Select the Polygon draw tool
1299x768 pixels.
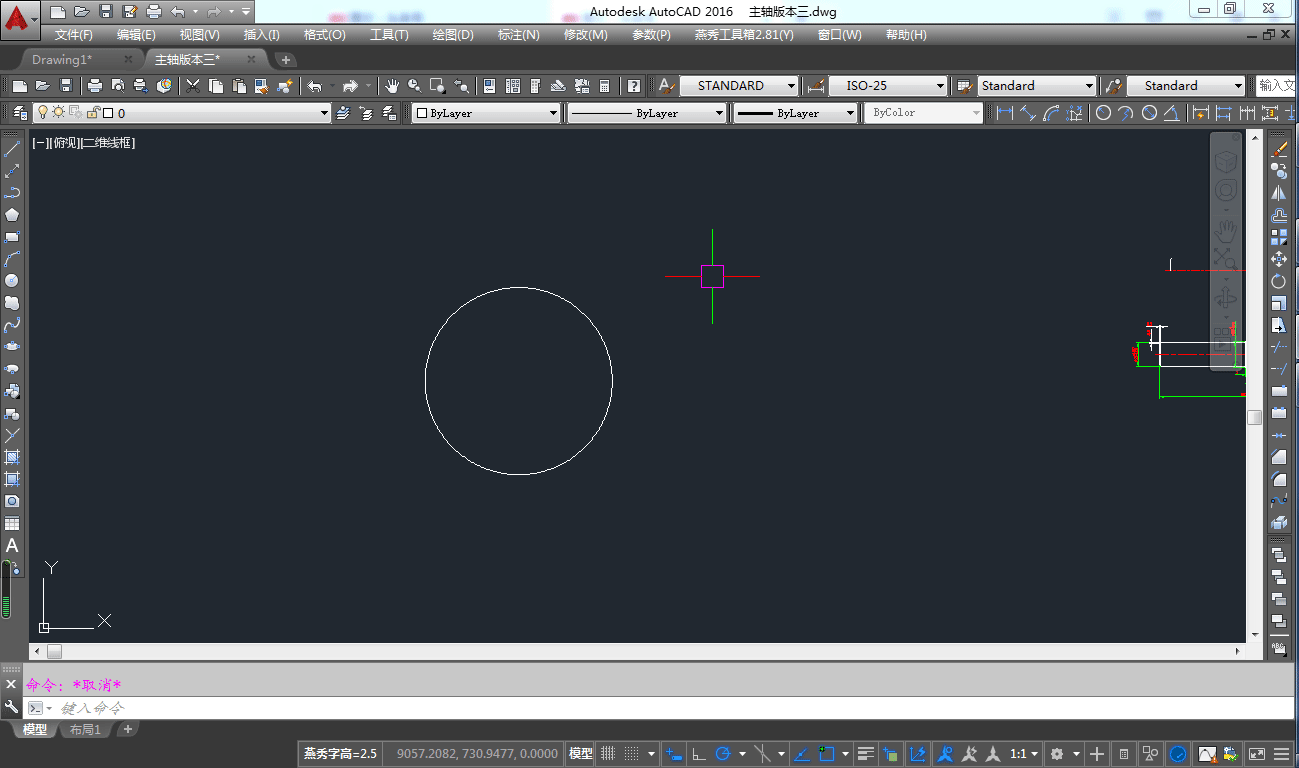click(12, 215)
